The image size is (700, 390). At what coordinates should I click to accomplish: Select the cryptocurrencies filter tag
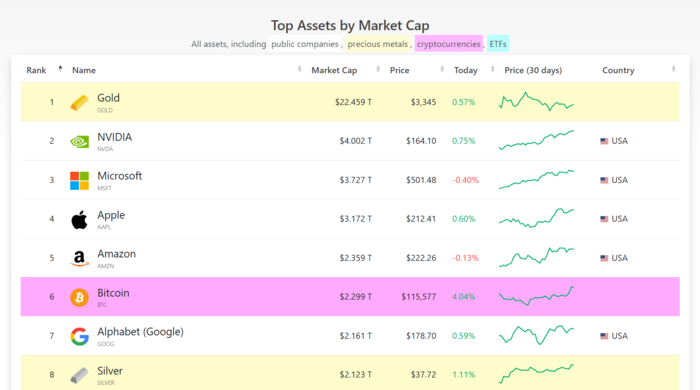click(449, 44)
